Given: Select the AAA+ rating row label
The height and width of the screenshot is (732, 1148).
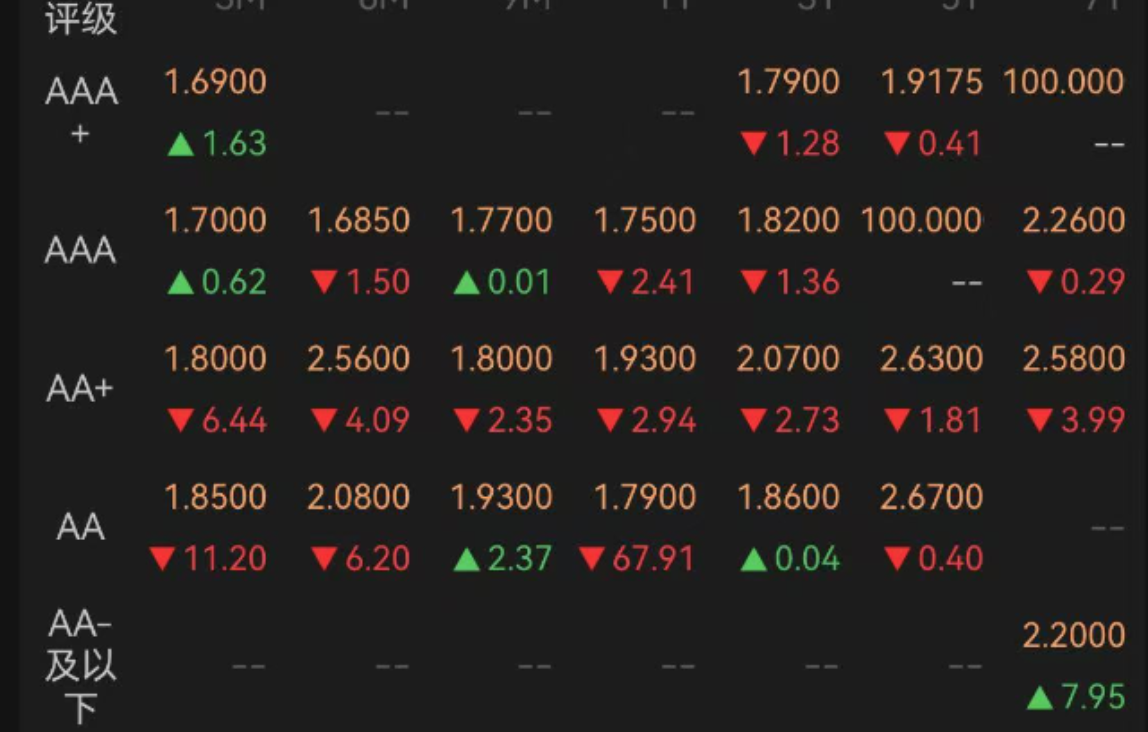Looking at the screenshot, I should pyautogui.click(x=81, y=110).
